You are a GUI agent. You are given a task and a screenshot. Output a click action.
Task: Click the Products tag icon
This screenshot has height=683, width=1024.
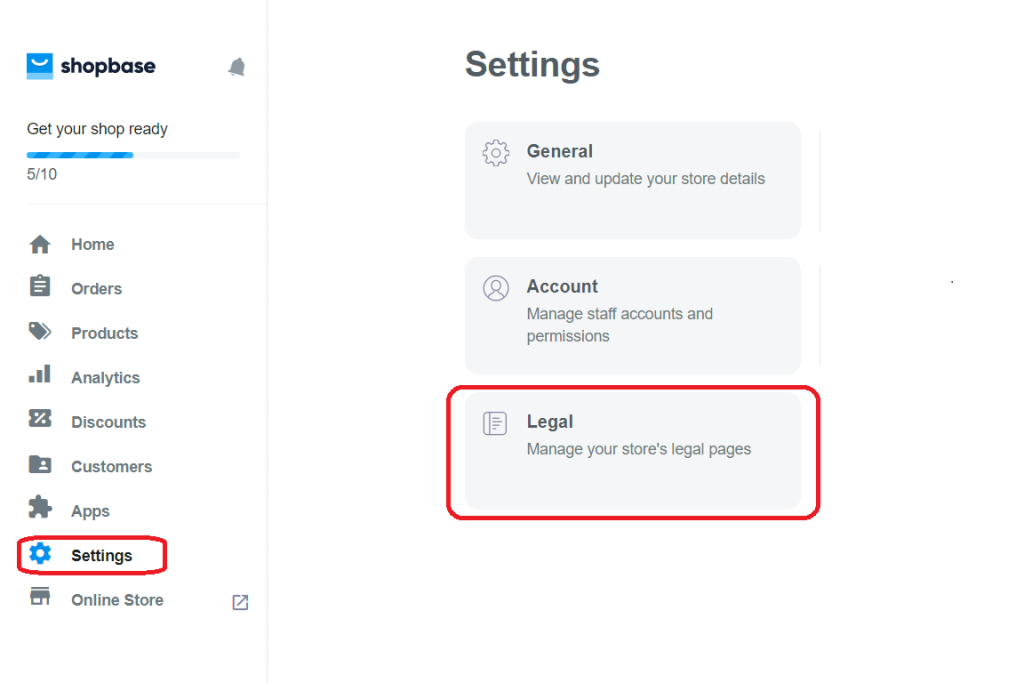click(40, 331)
